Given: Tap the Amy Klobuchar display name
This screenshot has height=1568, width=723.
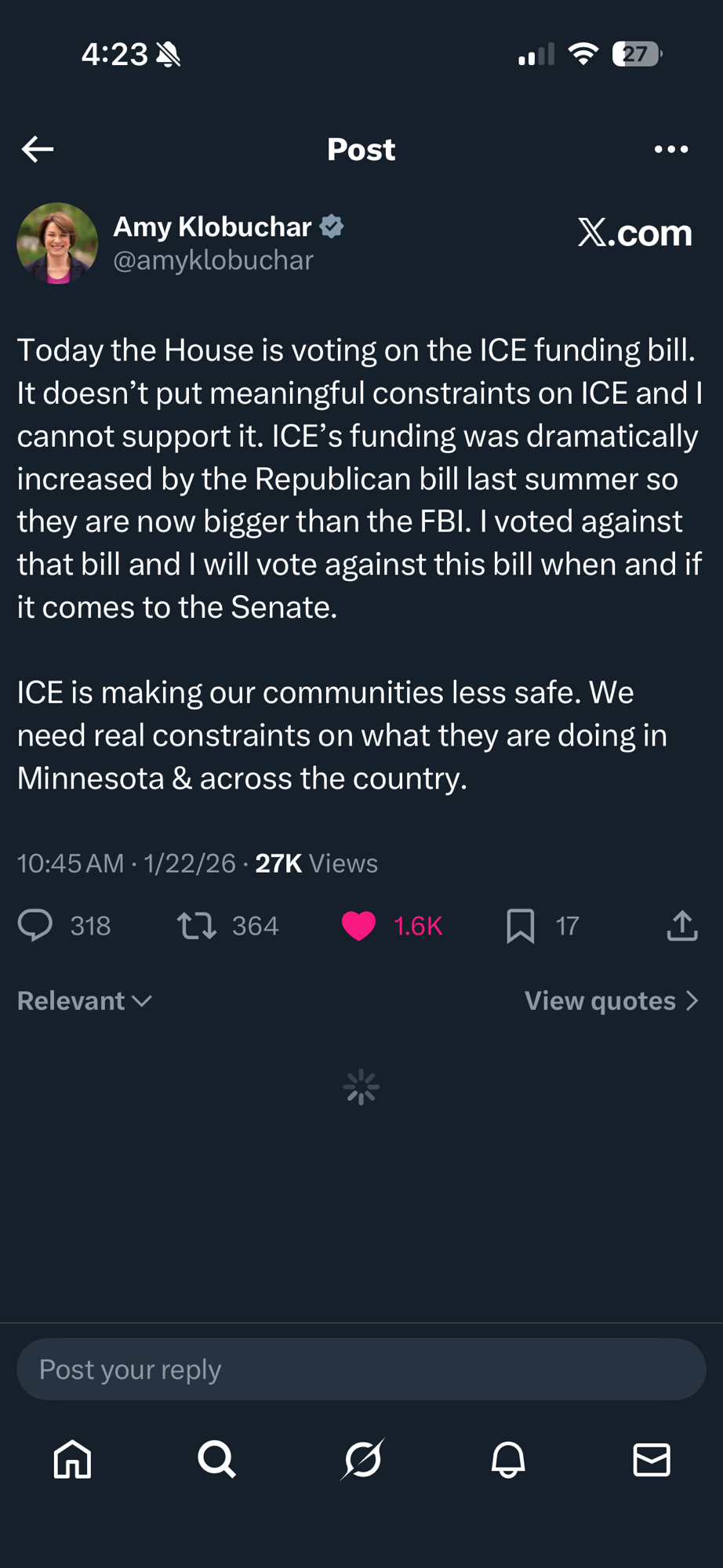Looking at the screenshot, I should pyautogui.click(x=213, y=227).
